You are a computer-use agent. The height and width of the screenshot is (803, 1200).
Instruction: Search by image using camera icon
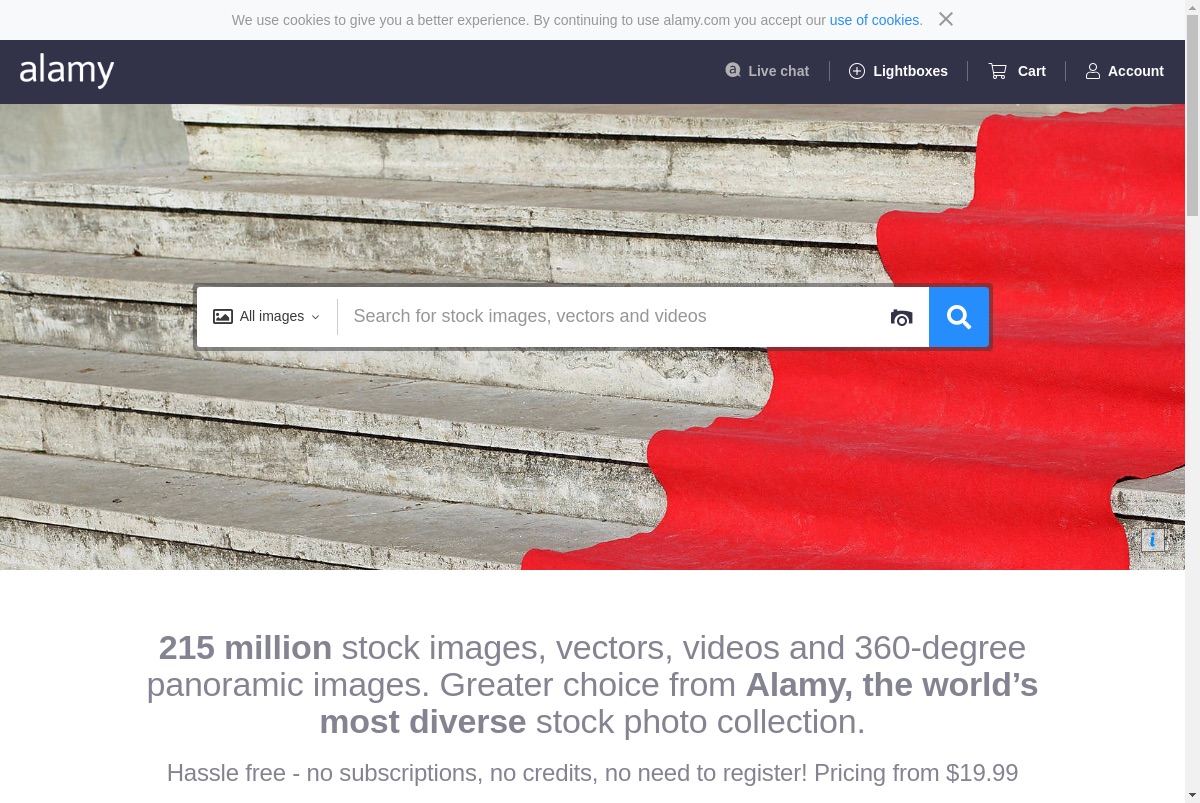tap(902, 317)
